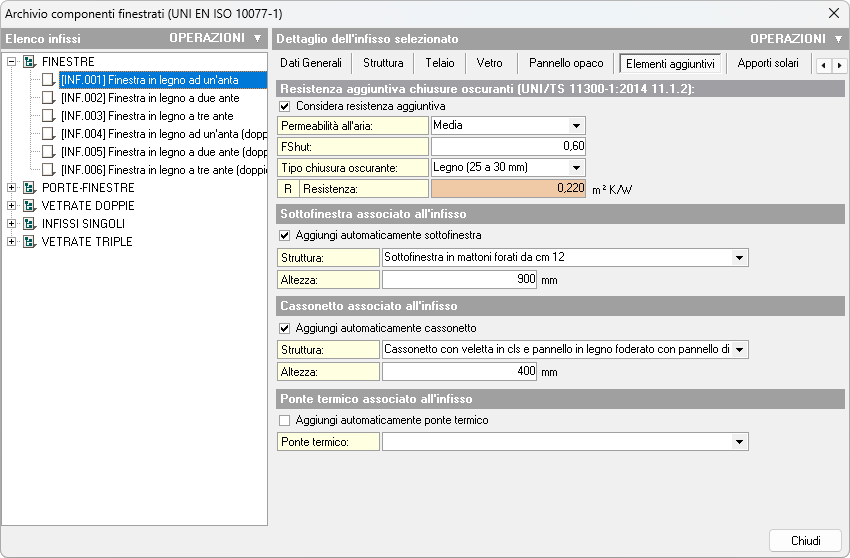Disable Considera resistenza aggiuntiva checkbox
Image resolution: width=850 pixels, height=558 pixels.
286,106
